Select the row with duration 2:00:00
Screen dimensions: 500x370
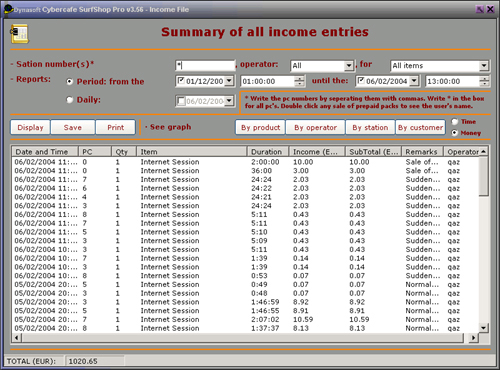(x=245, y=162)
